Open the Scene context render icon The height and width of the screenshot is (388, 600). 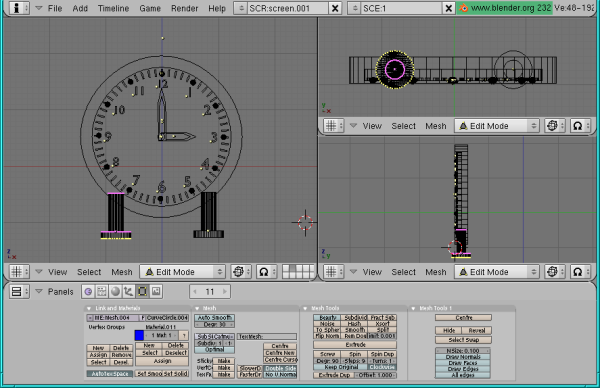coord(156,292)
